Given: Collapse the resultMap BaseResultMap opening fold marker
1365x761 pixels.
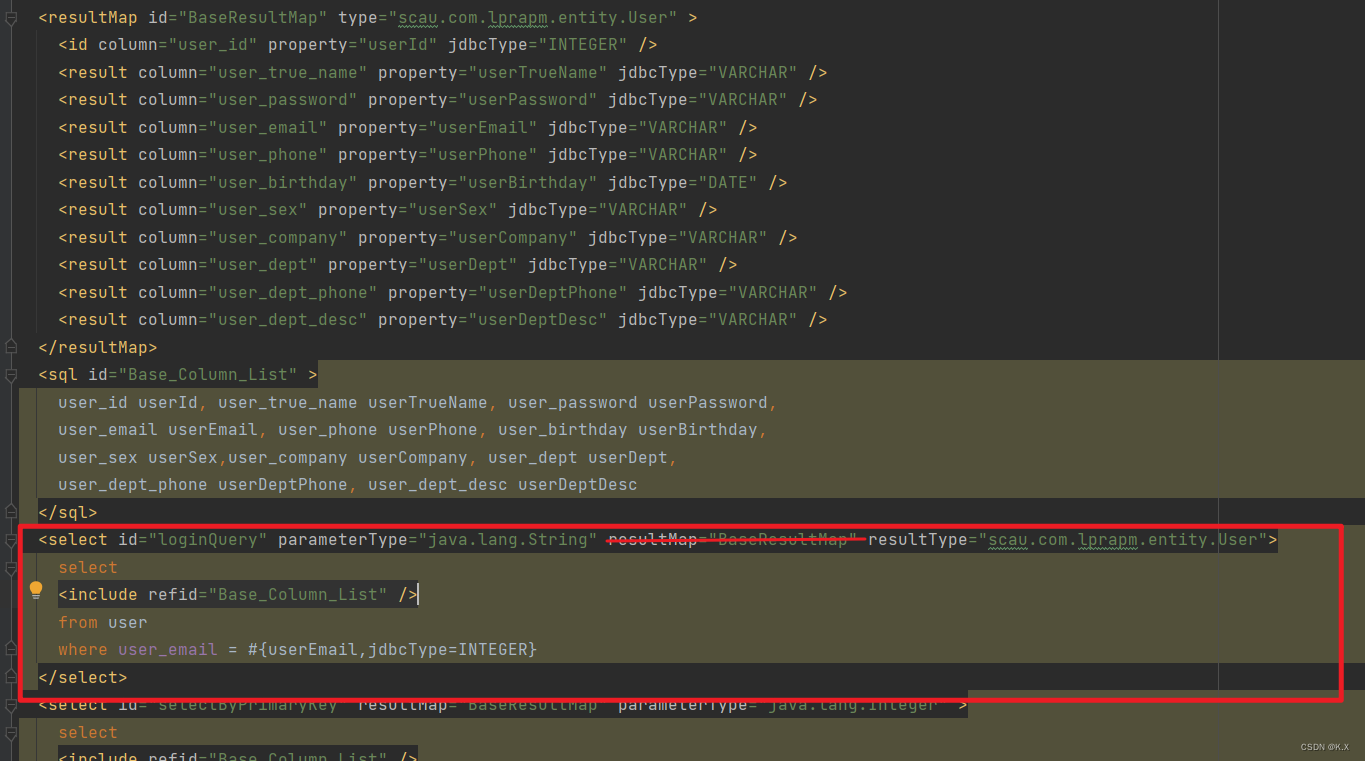Looking at the screenshot, I should point(11,17).
